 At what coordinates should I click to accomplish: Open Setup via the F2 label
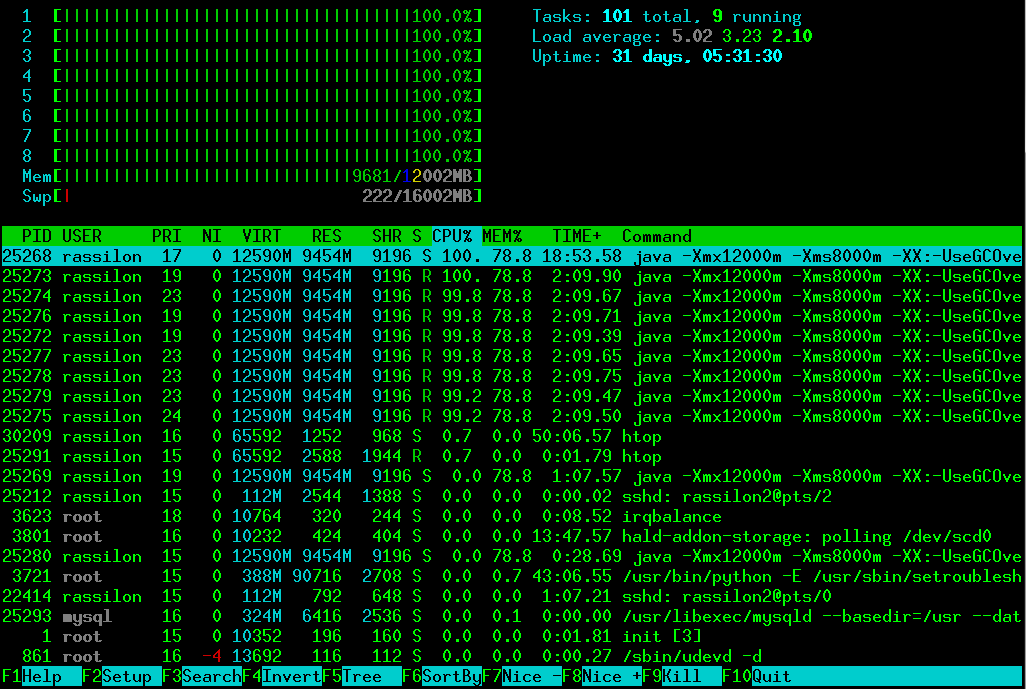pyautogui.click(x=127, y=677)
